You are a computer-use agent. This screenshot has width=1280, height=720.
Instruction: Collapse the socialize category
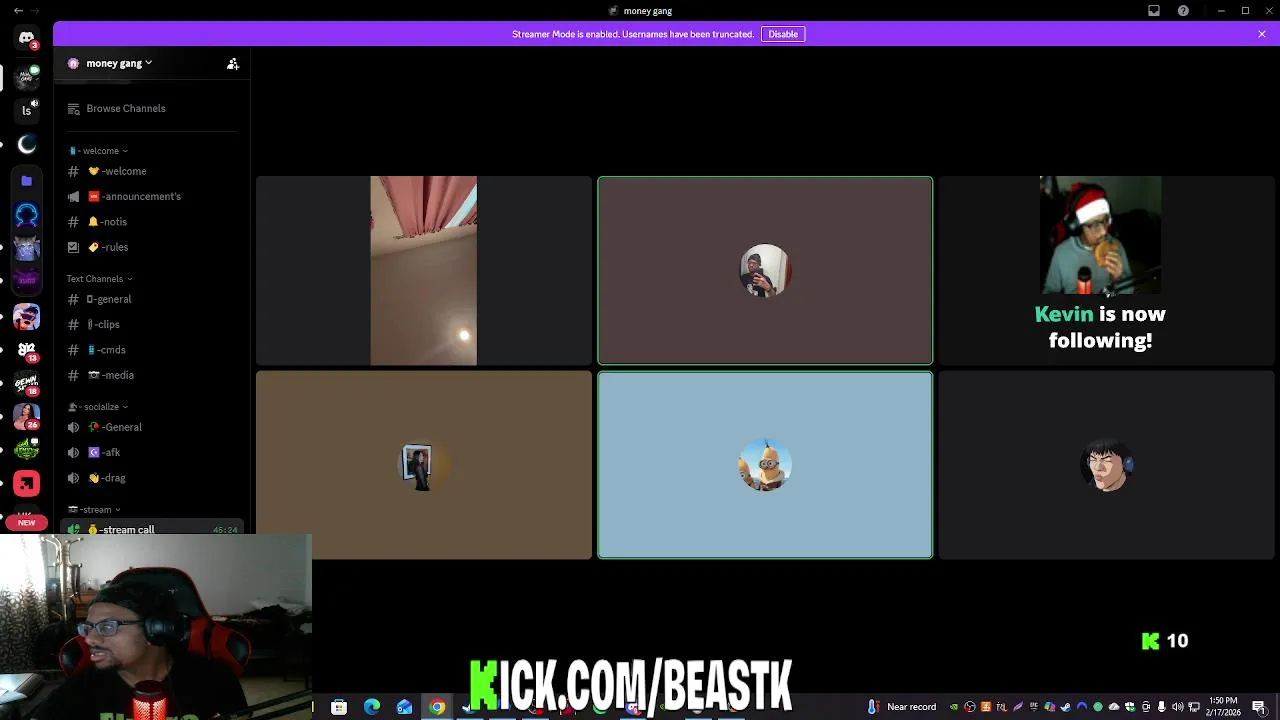coord(98,407)
